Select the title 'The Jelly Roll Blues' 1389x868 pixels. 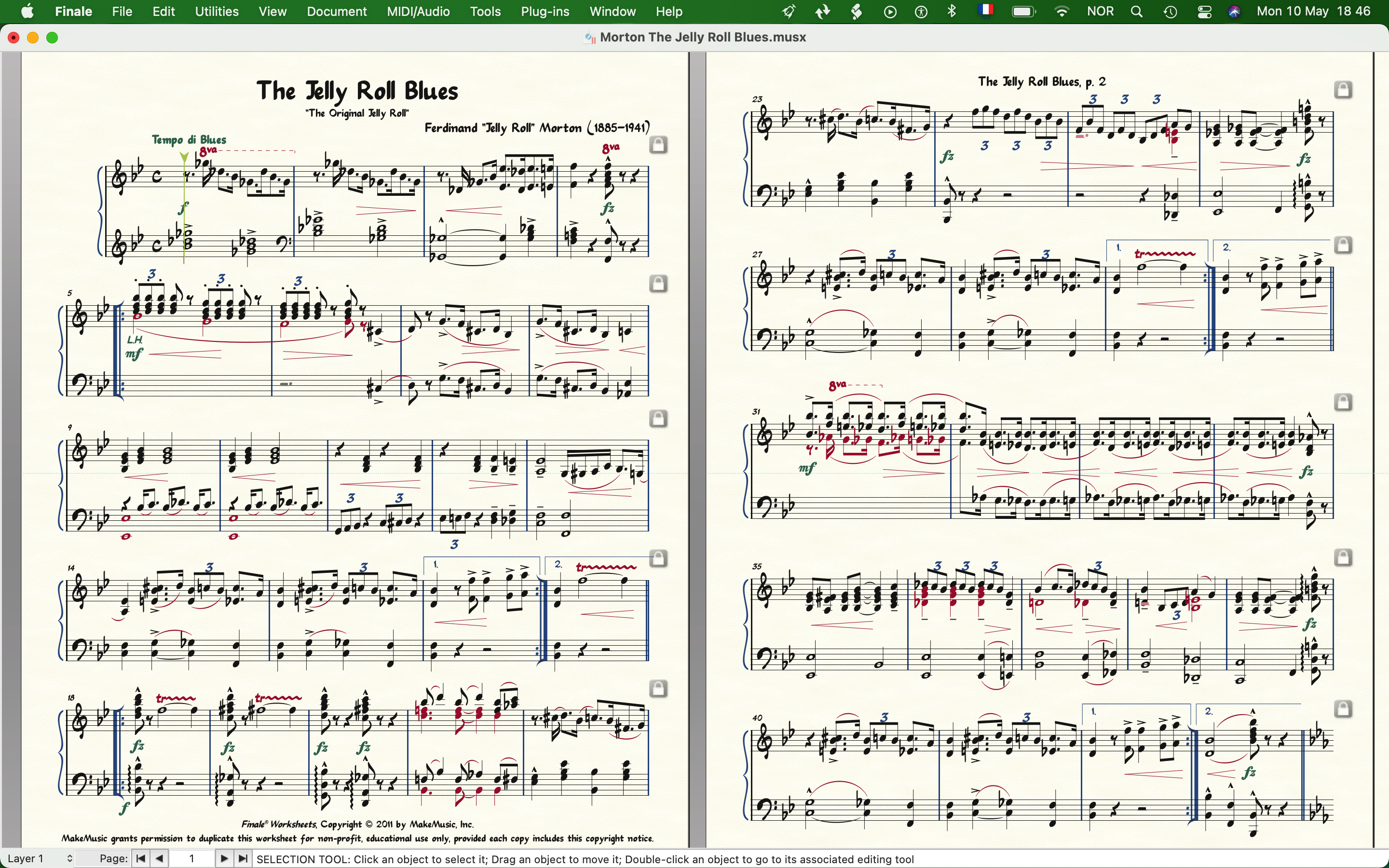pos(357,91)
